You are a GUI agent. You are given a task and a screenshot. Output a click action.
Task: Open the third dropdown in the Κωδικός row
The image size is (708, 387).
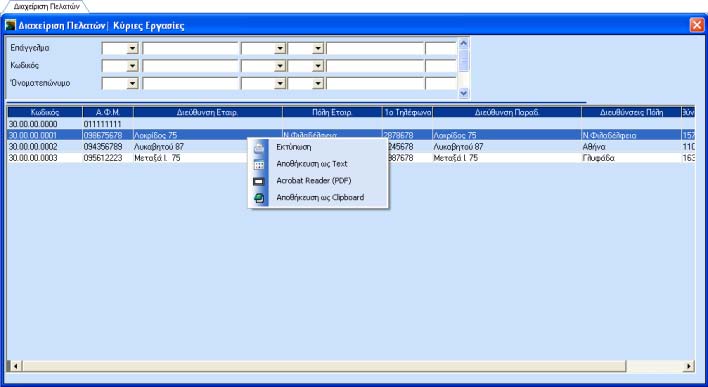(318, 66)
